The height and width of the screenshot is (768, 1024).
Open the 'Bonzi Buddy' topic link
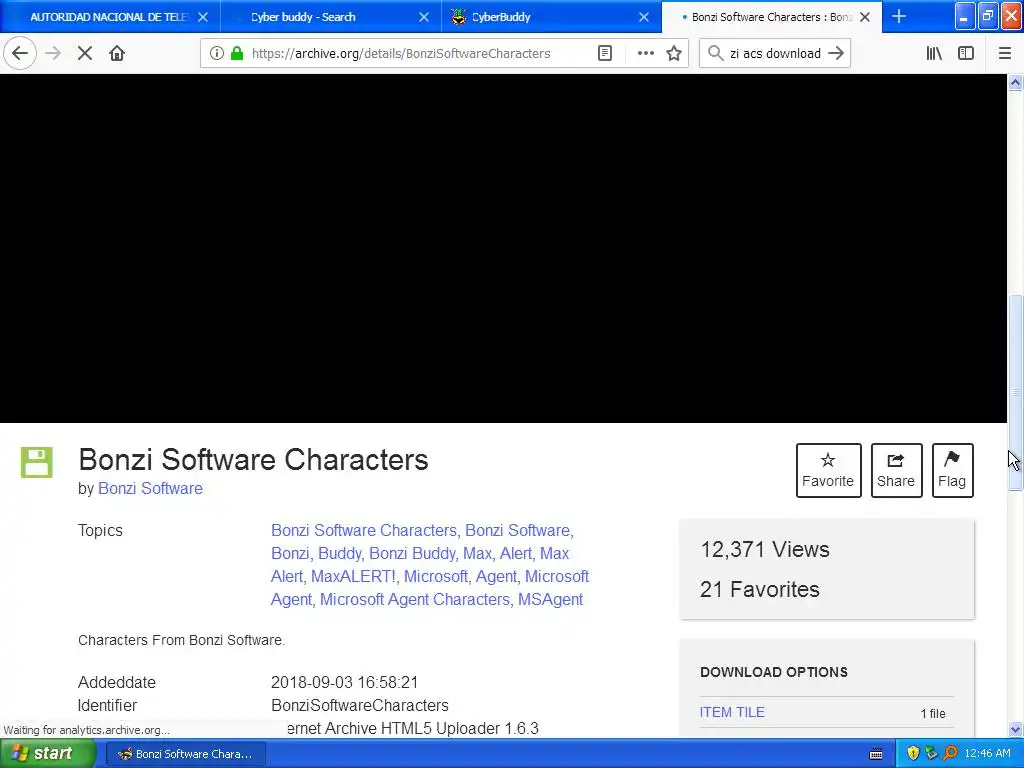point(412,553)
